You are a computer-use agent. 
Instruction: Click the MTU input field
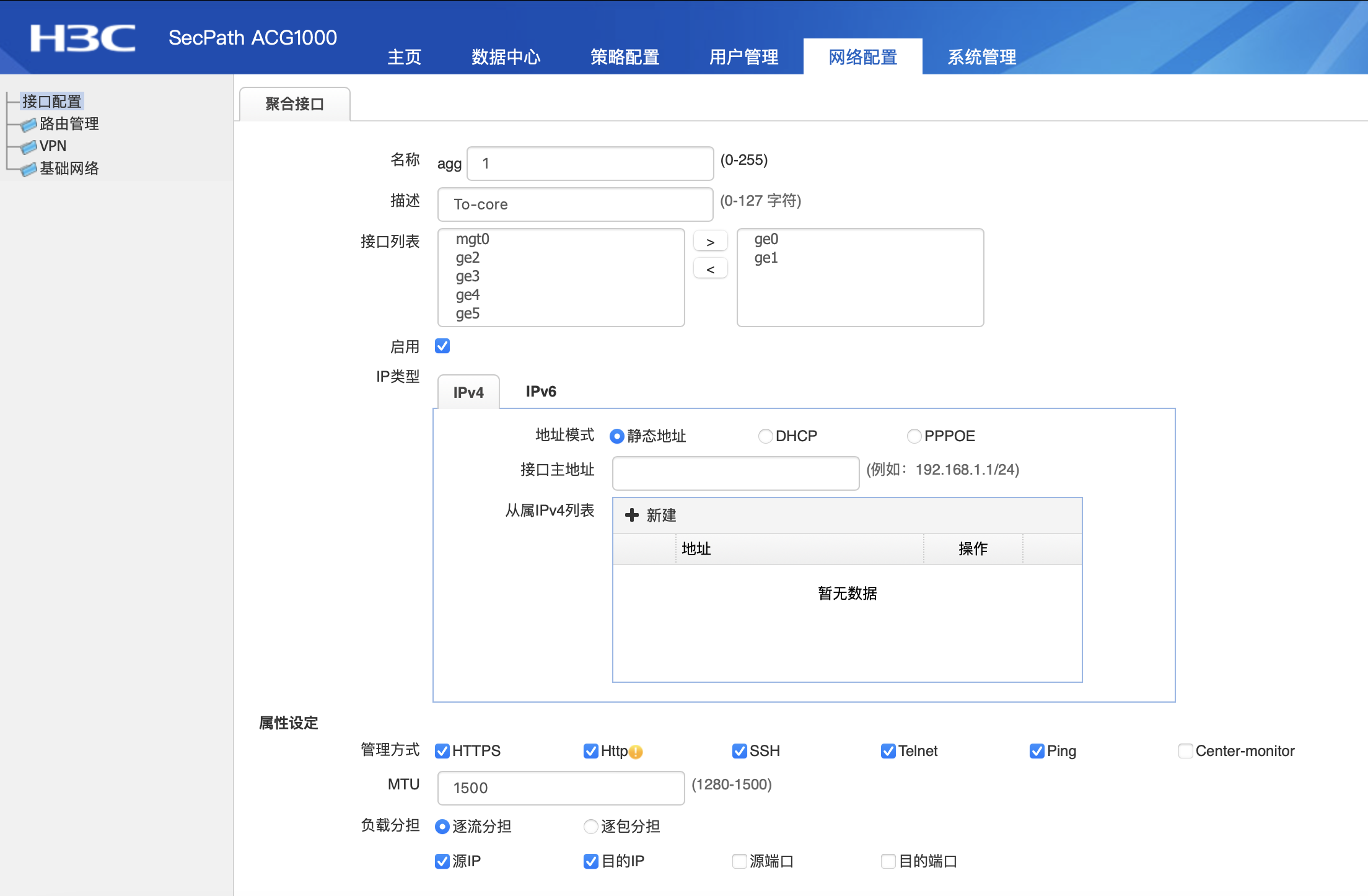[561, 788]
